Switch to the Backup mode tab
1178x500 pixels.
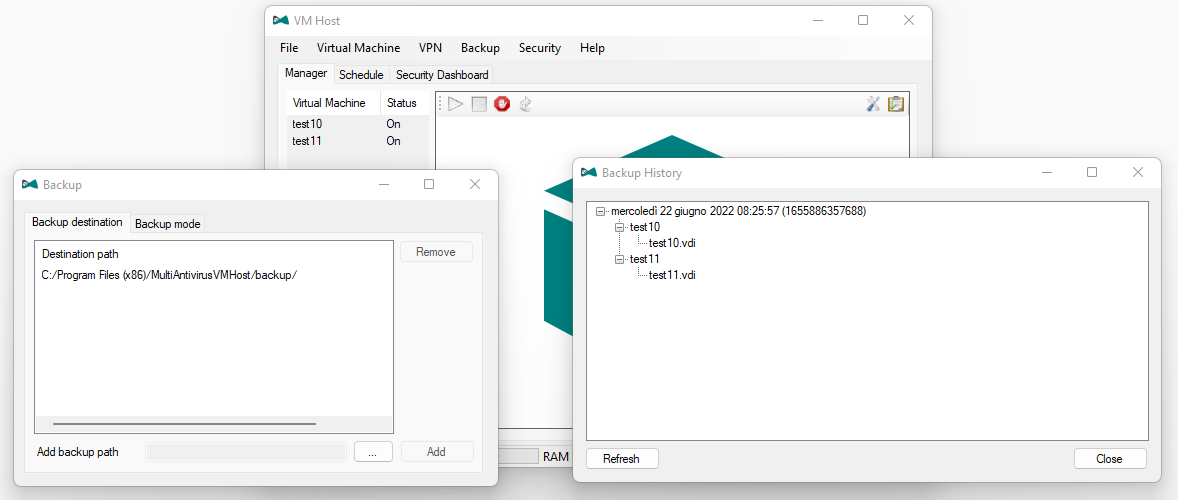click(168, 224)
